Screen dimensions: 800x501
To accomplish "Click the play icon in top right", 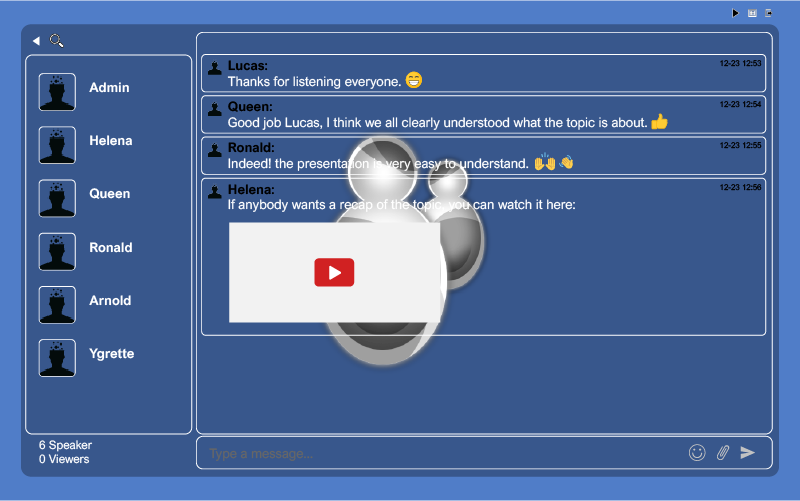I will pyautogui.click(x=735, y=13).
